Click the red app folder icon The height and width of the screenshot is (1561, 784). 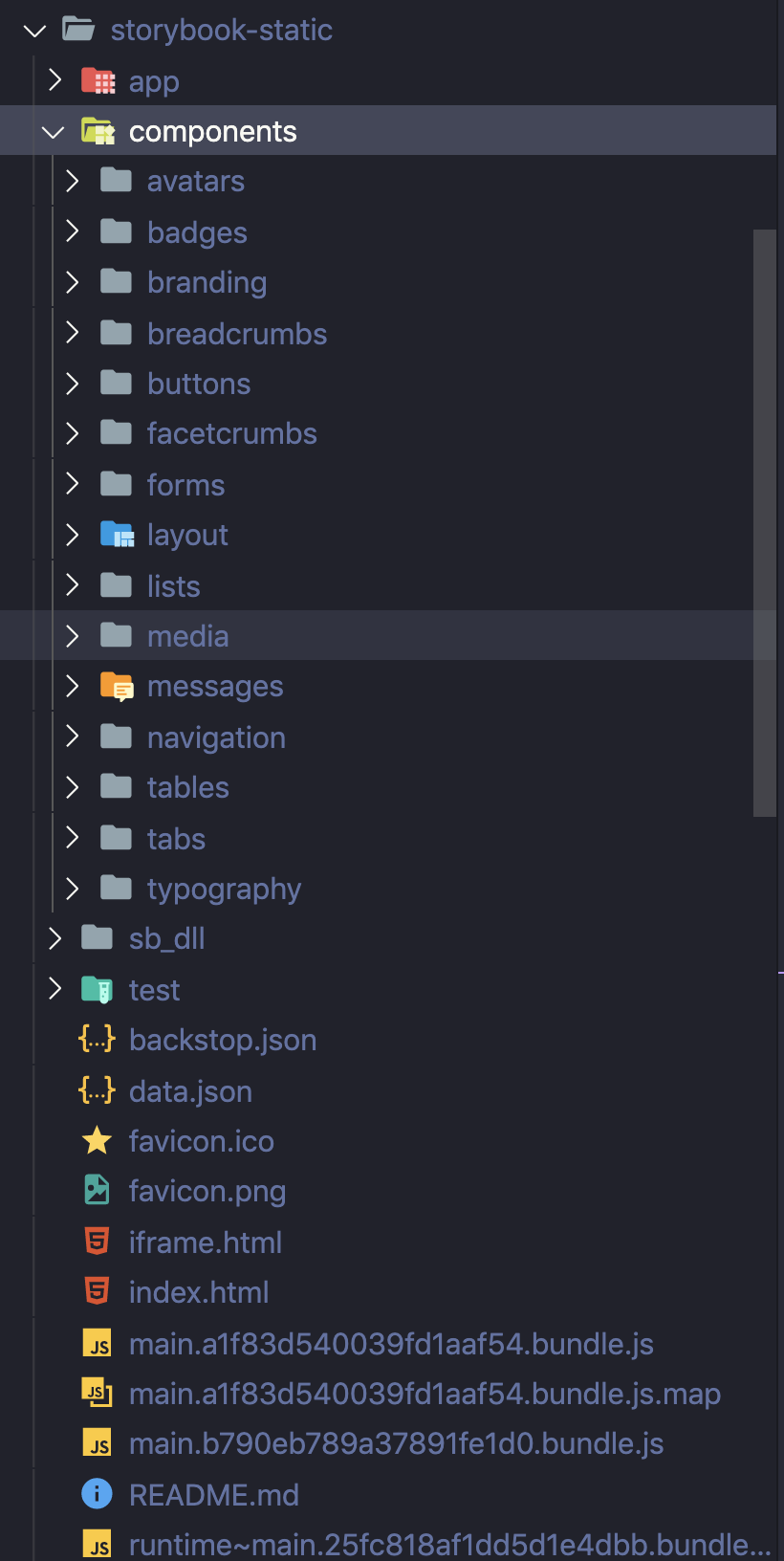pyautogui.click(x=98, y=81)
